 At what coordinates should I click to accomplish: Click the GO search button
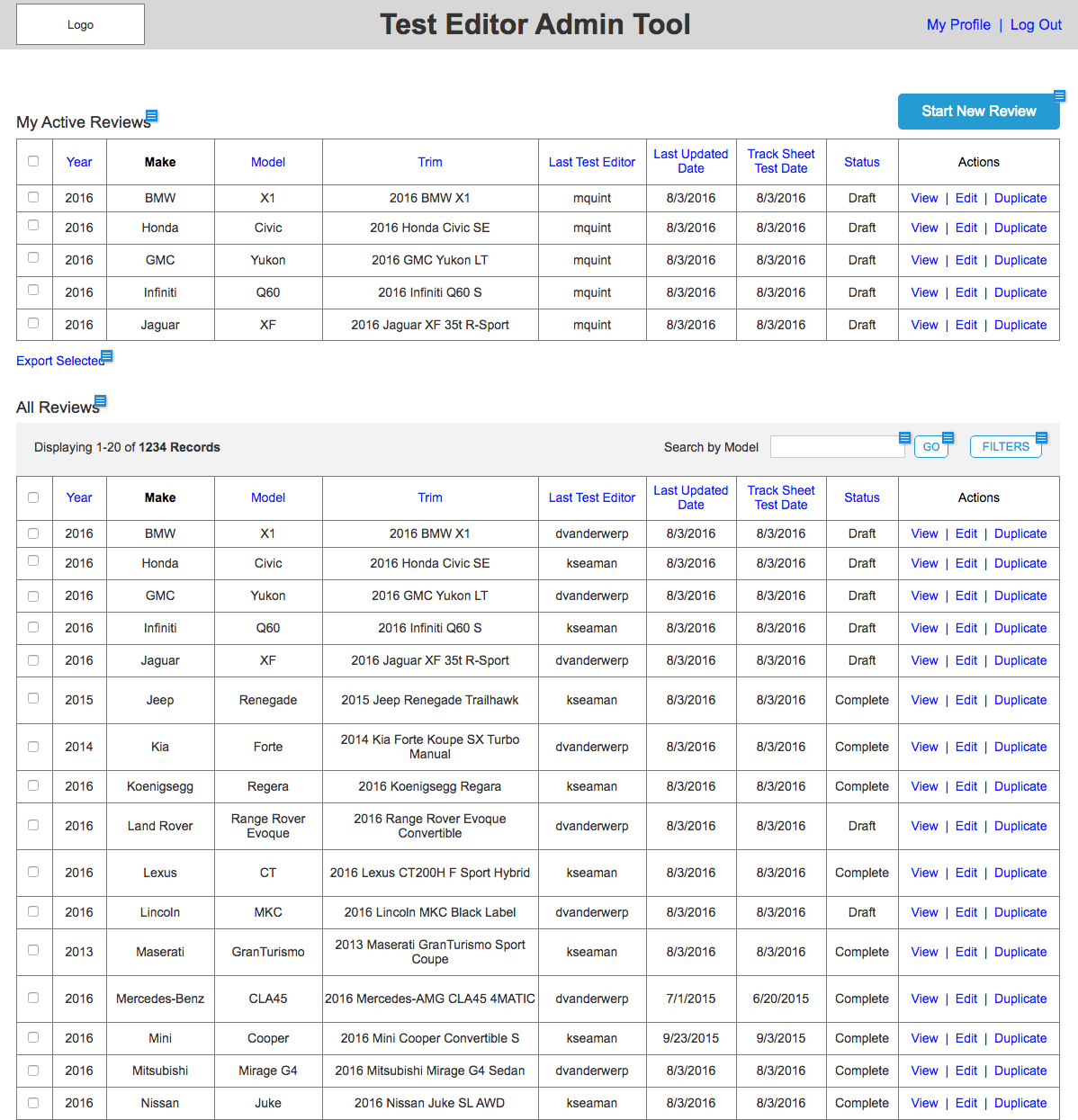[931, 446]
